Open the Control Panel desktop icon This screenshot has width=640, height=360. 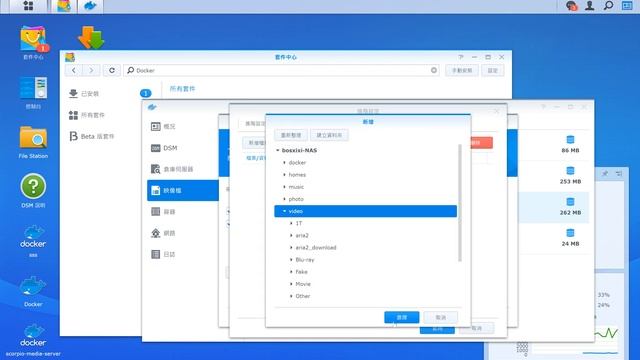(x=33, y=93)
